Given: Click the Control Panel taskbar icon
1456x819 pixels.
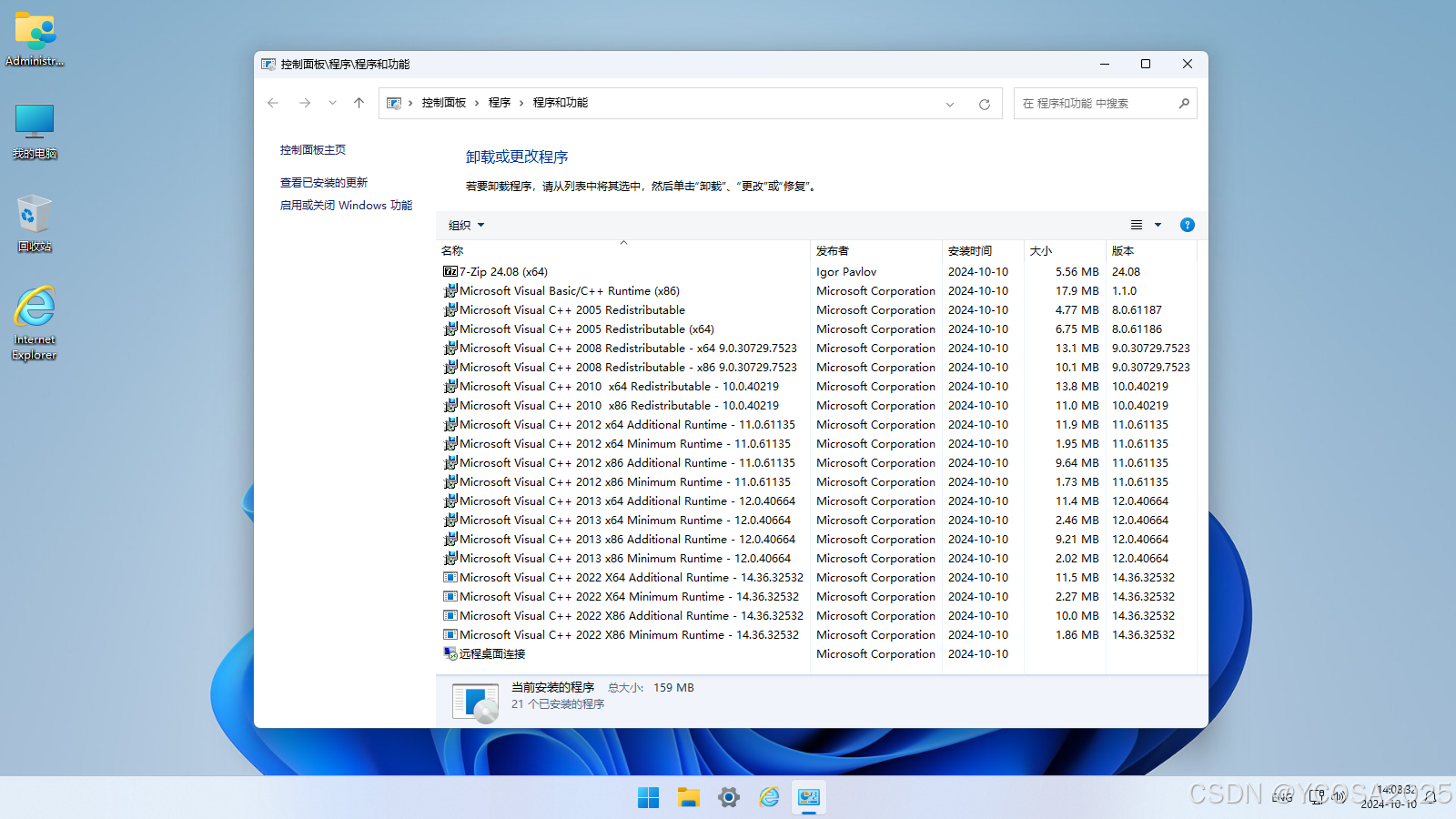Looking at the screenshot, I should (809, 798).
